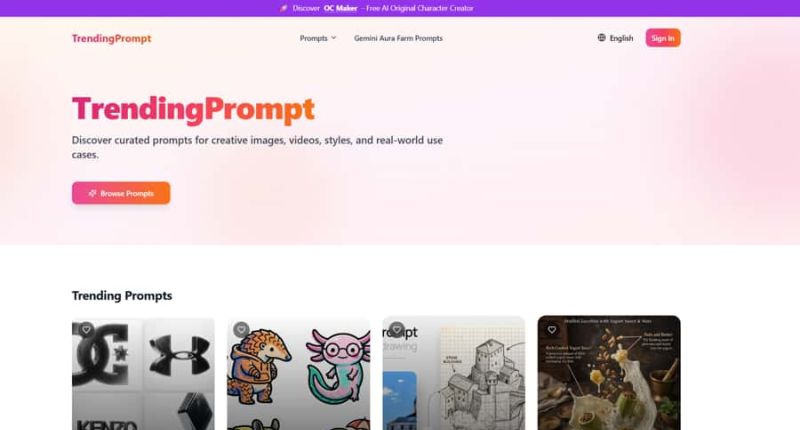
Task: Click the Sign In button
Action: (x=663, y=38)
